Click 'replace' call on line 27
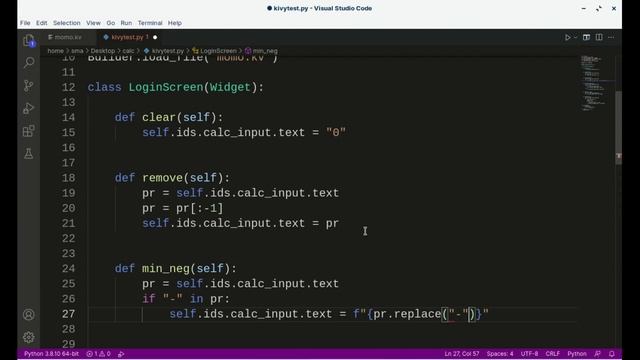 [x=418, y=314]
